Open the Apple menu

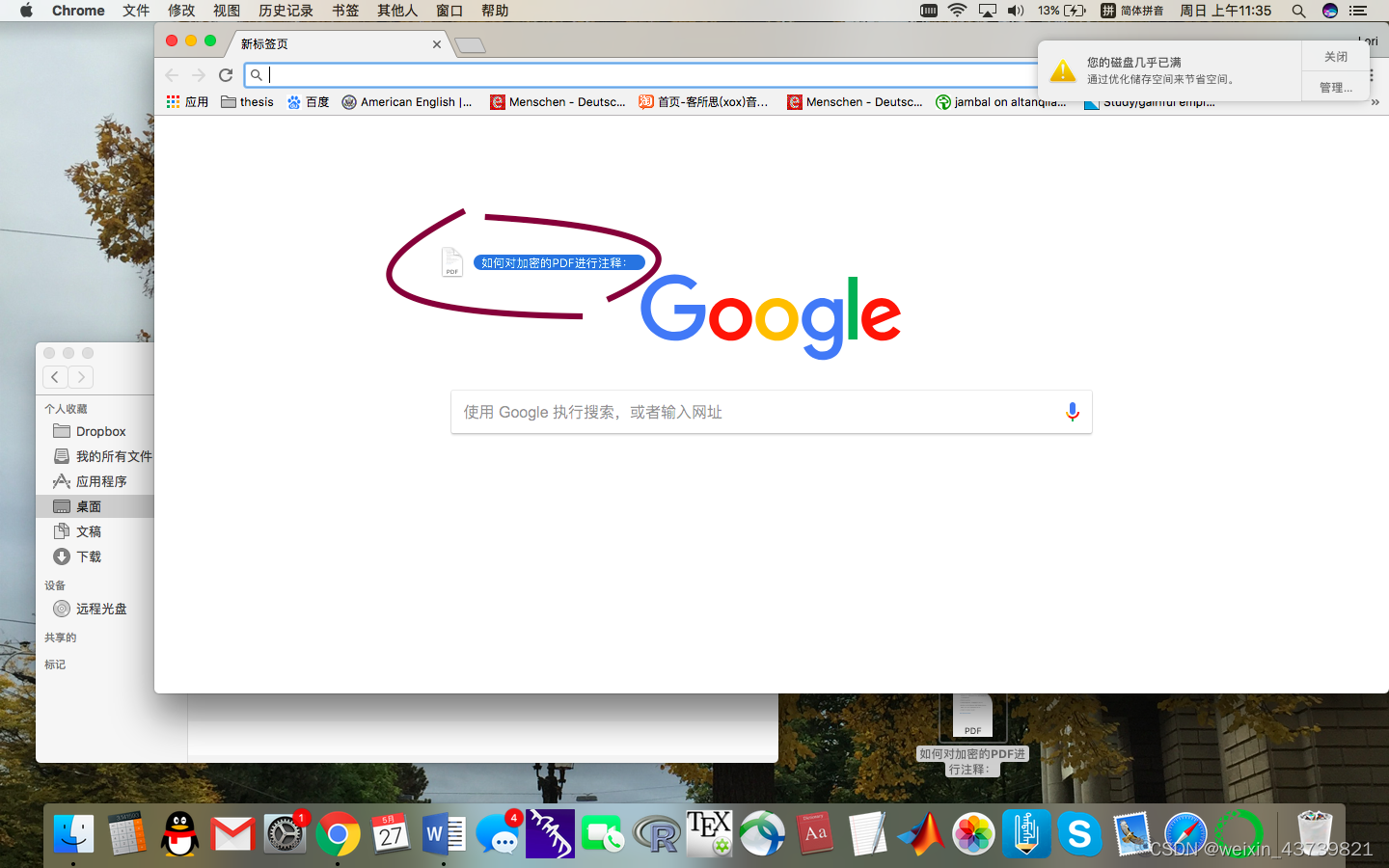26,11
